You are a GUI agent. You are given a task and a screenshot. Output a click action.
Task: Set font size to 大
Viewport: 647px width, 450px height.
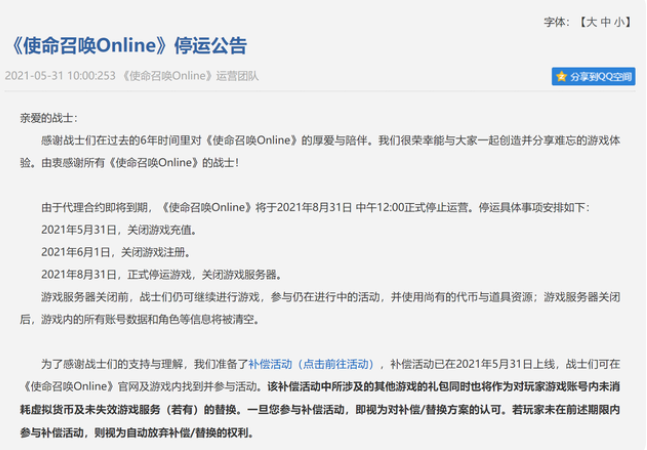point(591,22)
